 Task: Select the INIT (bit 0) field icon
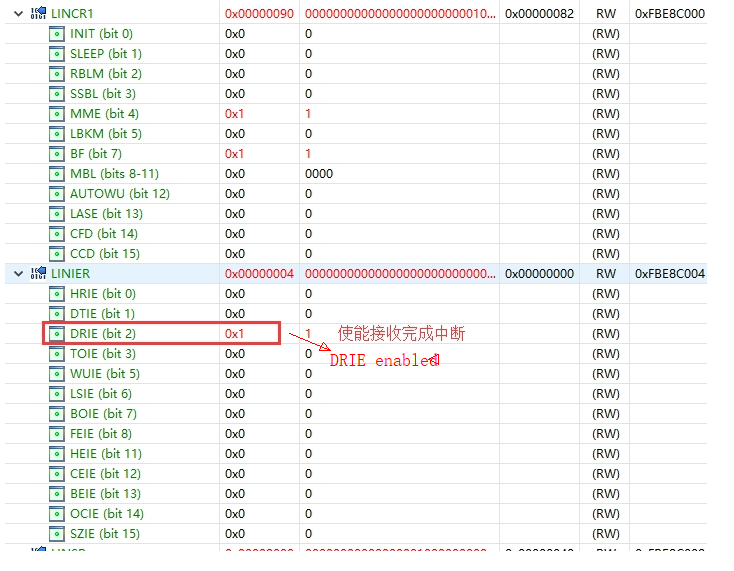coord(57,34)
